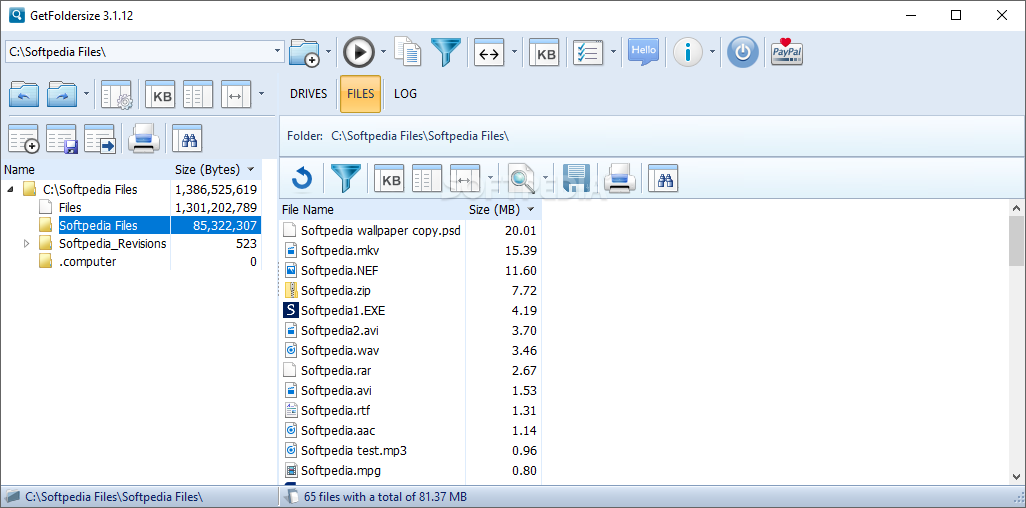The width and height of the screenshot is (1026, 508).
Task: Open the binoculars search in the left panel
Action: [x=187, y=138]
